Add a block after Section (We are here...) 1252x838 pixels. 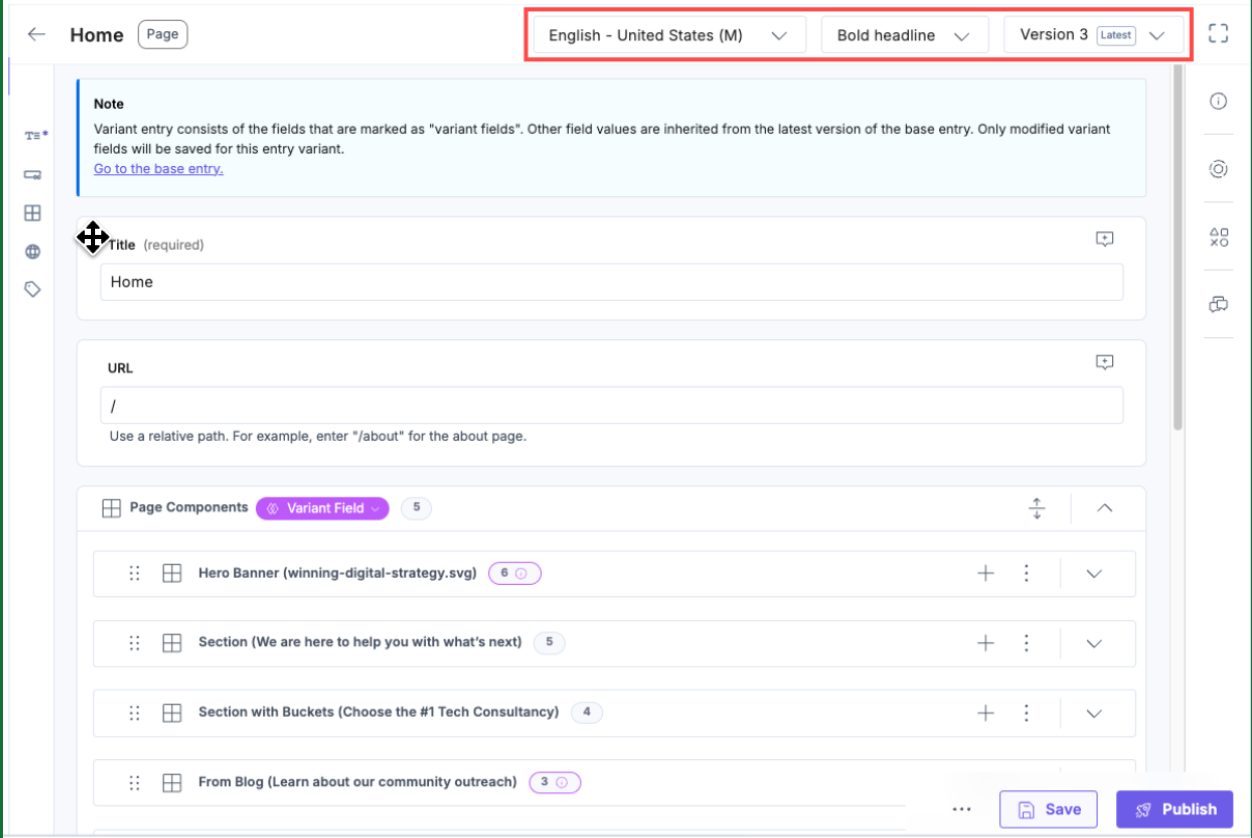(986, 643)
